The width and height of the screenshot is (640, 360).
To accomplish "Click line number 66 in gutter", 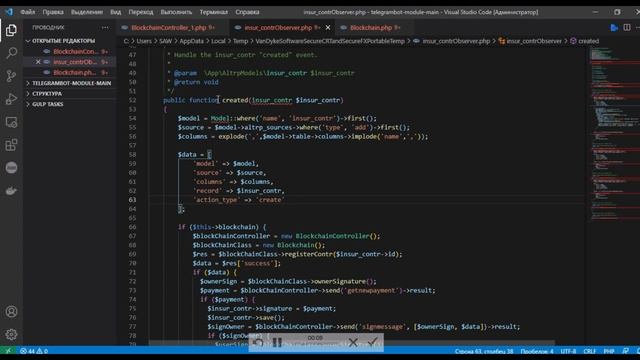I will tap(132, 227).
